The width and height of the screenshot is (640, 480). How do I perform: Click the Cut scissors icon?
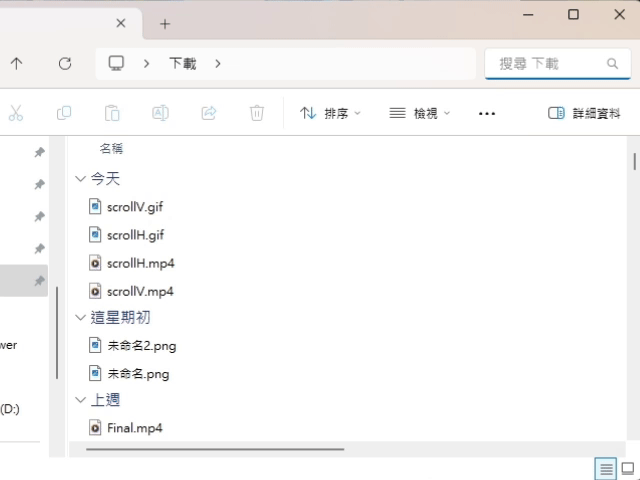click(x=16, y=113)
